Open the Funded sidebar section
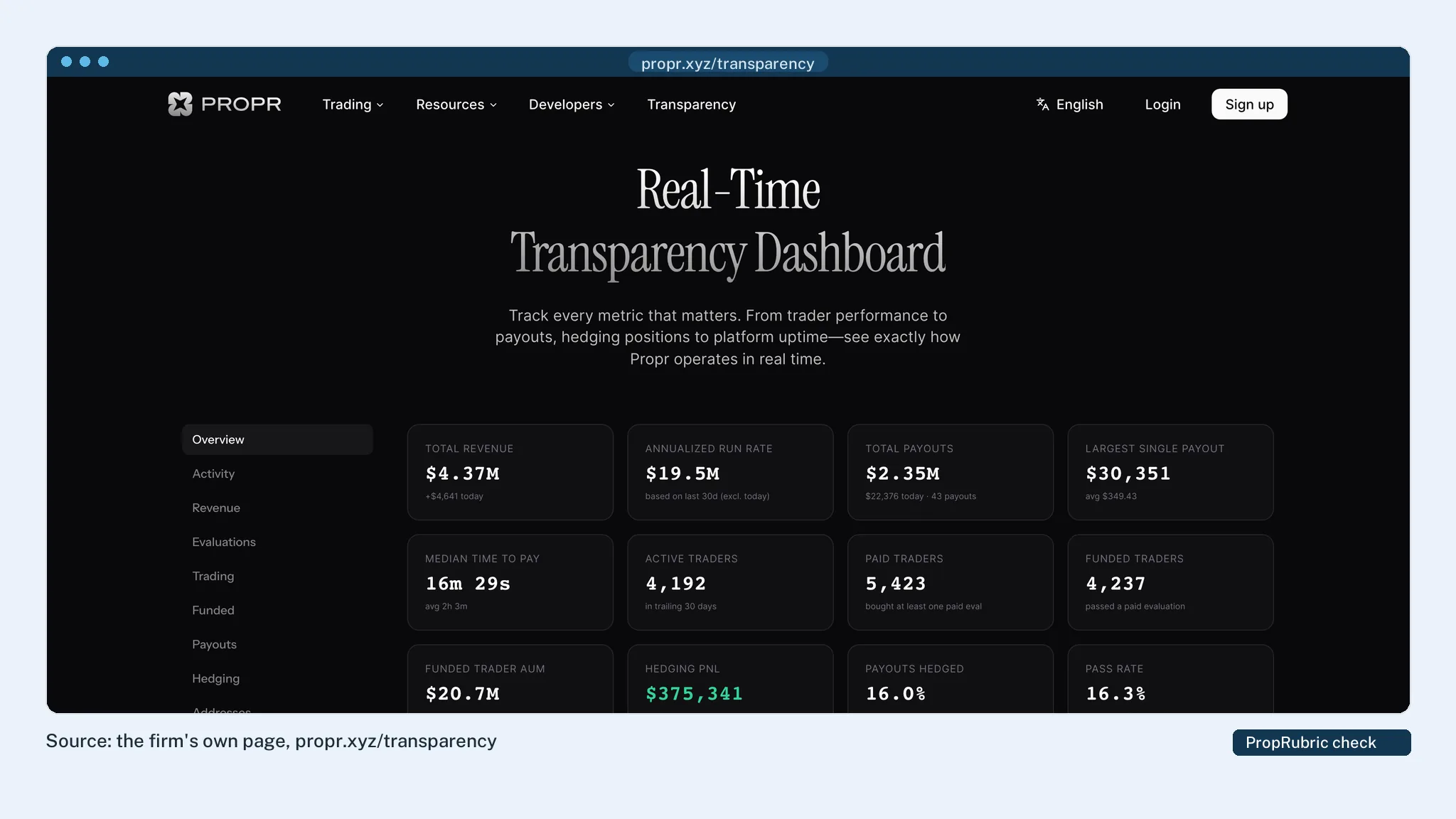Screen dimensions: 1456x819 point(213,610)
